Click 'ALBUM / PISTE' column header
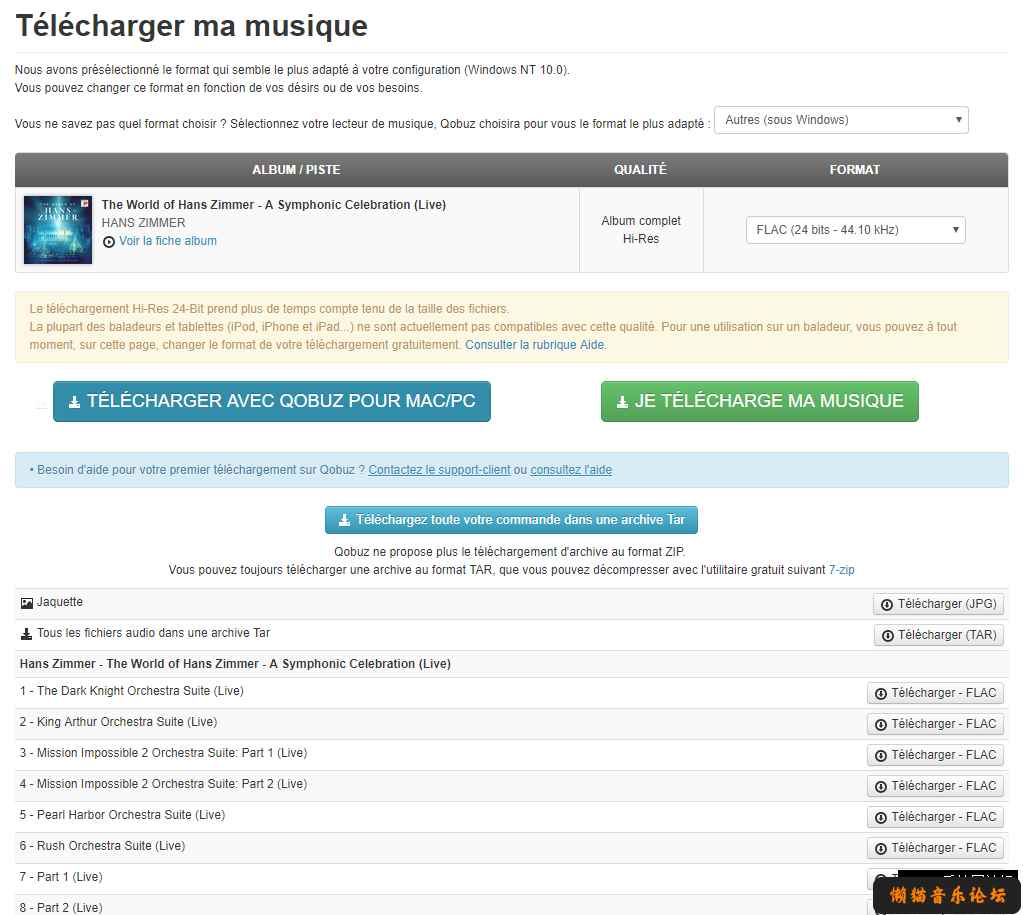This screenshot has width=1023, height=915. [x=296, y=170]
